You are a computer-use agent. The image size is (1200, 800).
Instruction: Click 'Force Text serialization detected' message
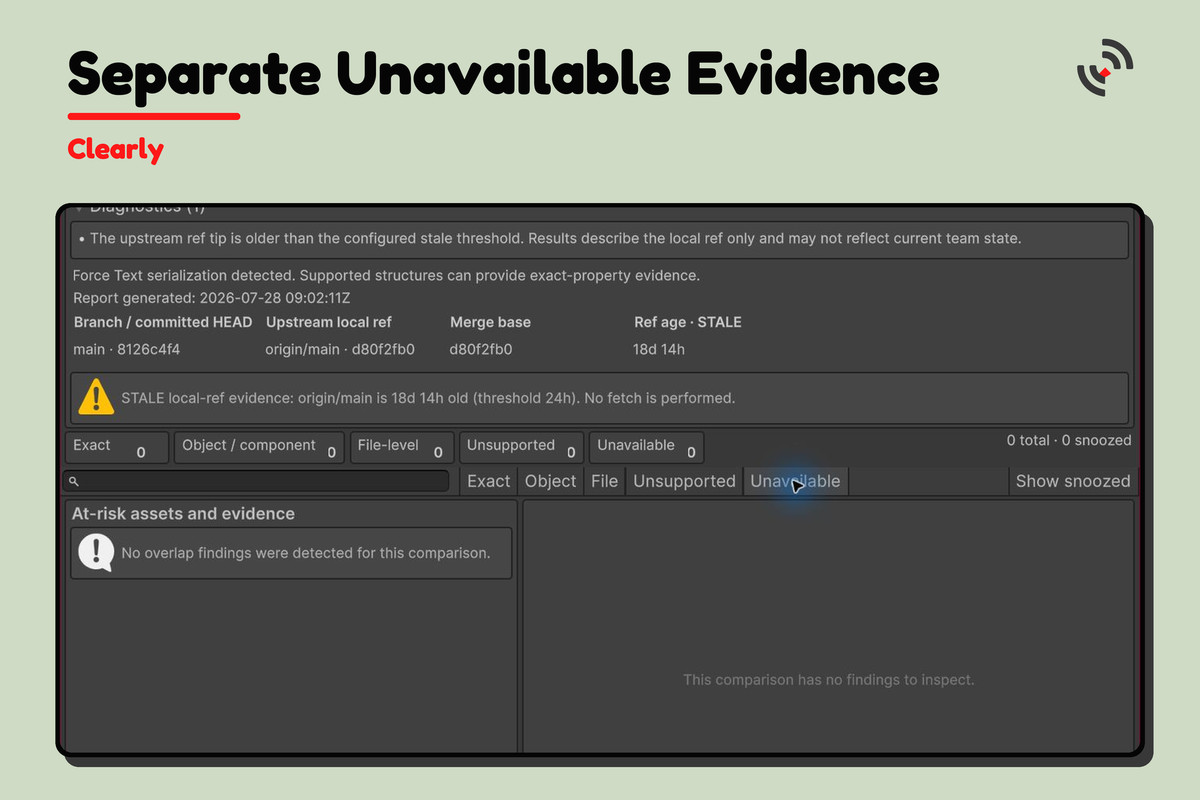pos(386,275)
